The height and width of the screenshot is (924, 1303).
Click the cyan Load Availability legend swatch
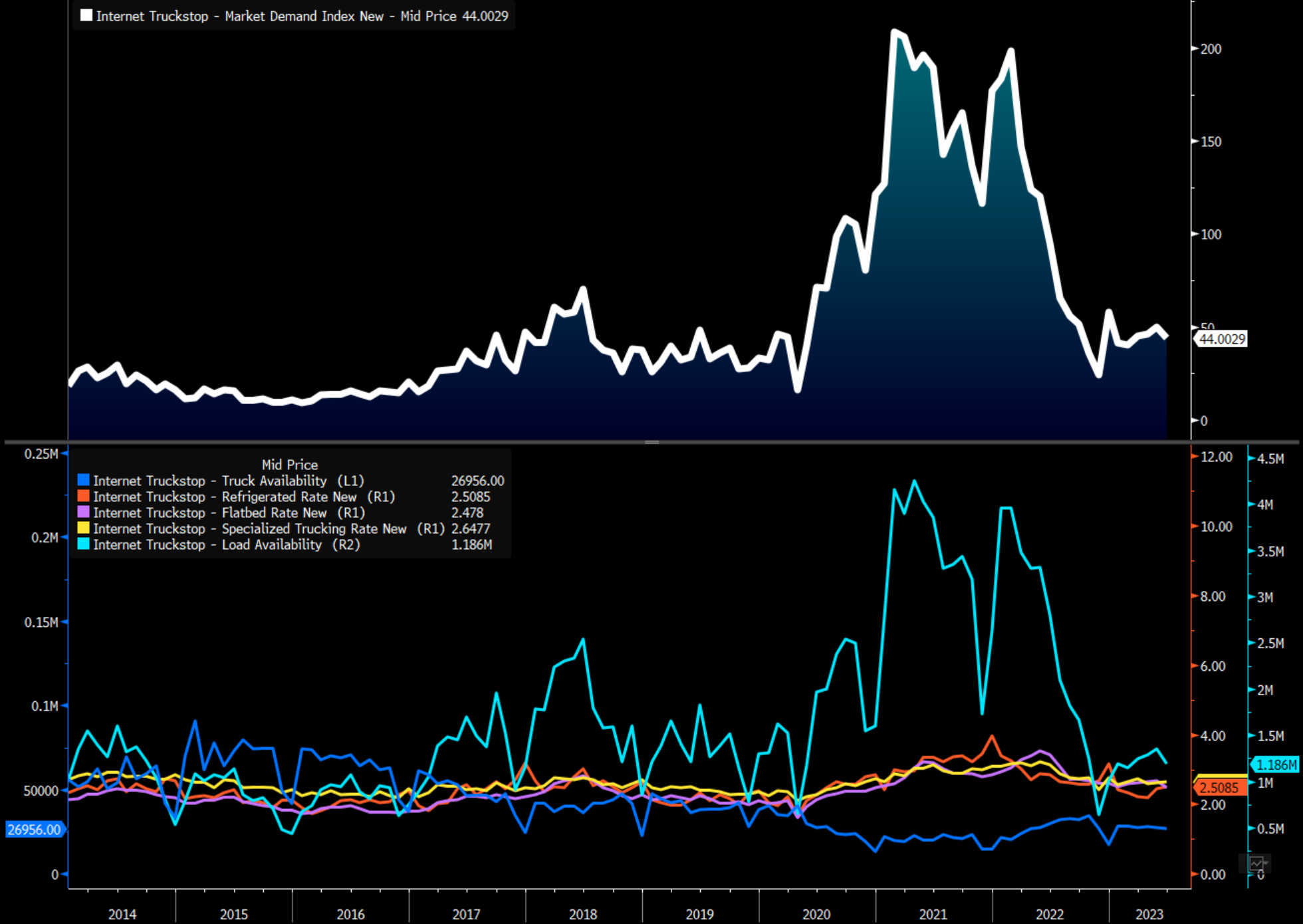click(83, 544)
